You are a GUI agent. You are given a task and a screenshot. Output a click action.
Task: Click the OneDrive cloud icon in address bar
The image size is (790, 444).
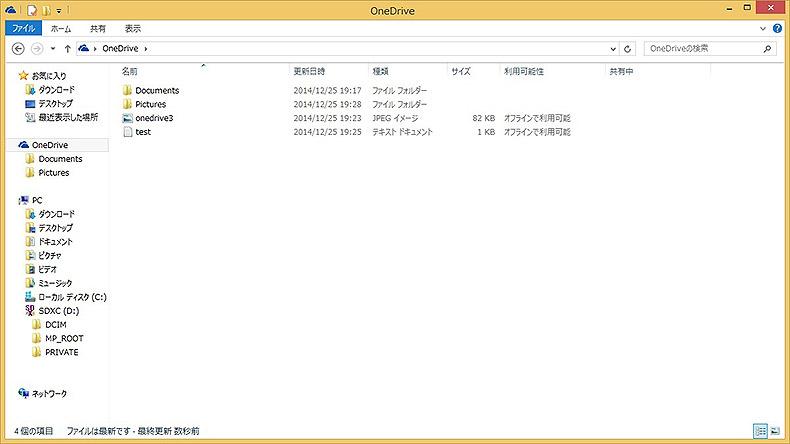pyautogui.click(x=84, y=48)
